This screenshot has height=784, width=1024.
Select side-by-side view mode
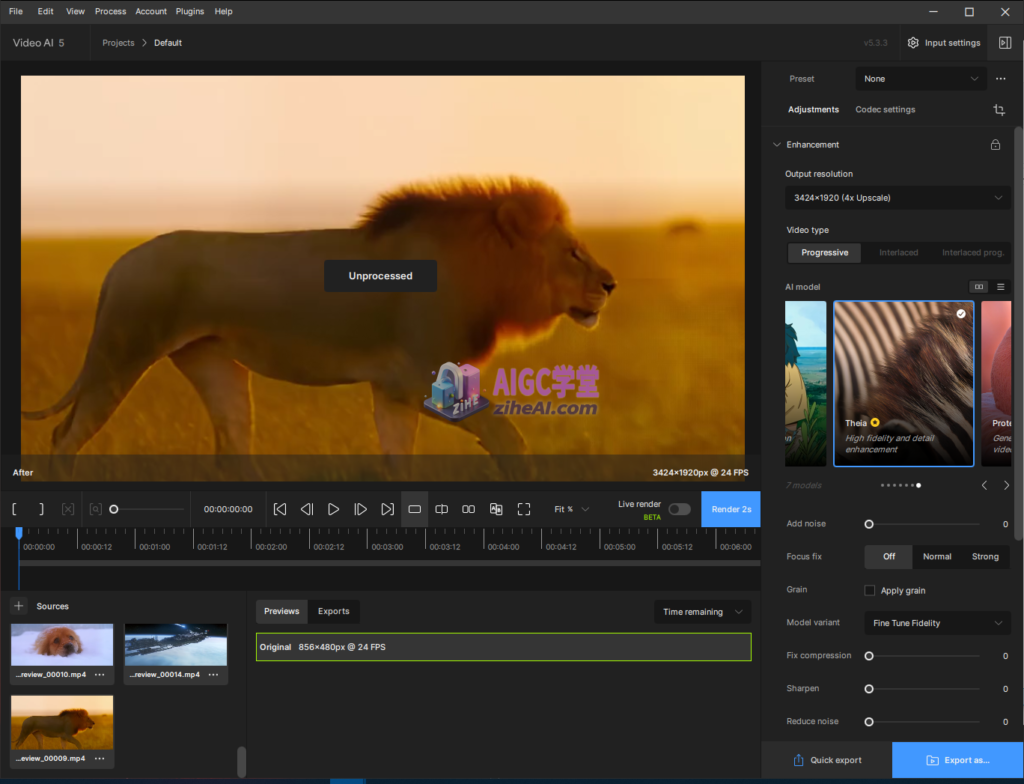point(468,509)
